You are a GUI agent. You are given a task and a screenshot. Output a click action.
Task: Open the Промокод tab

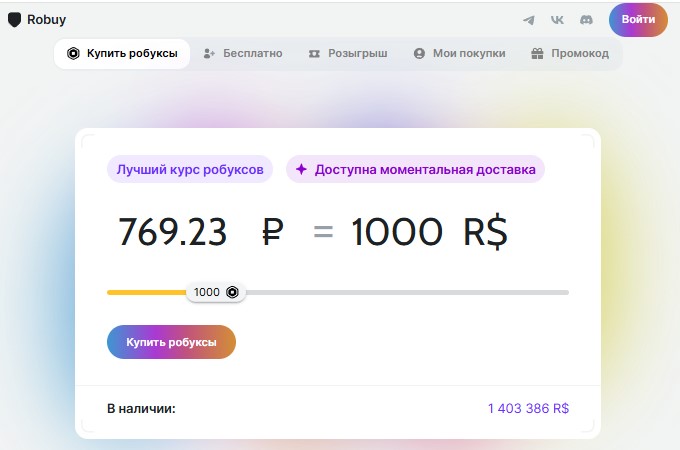570,53
